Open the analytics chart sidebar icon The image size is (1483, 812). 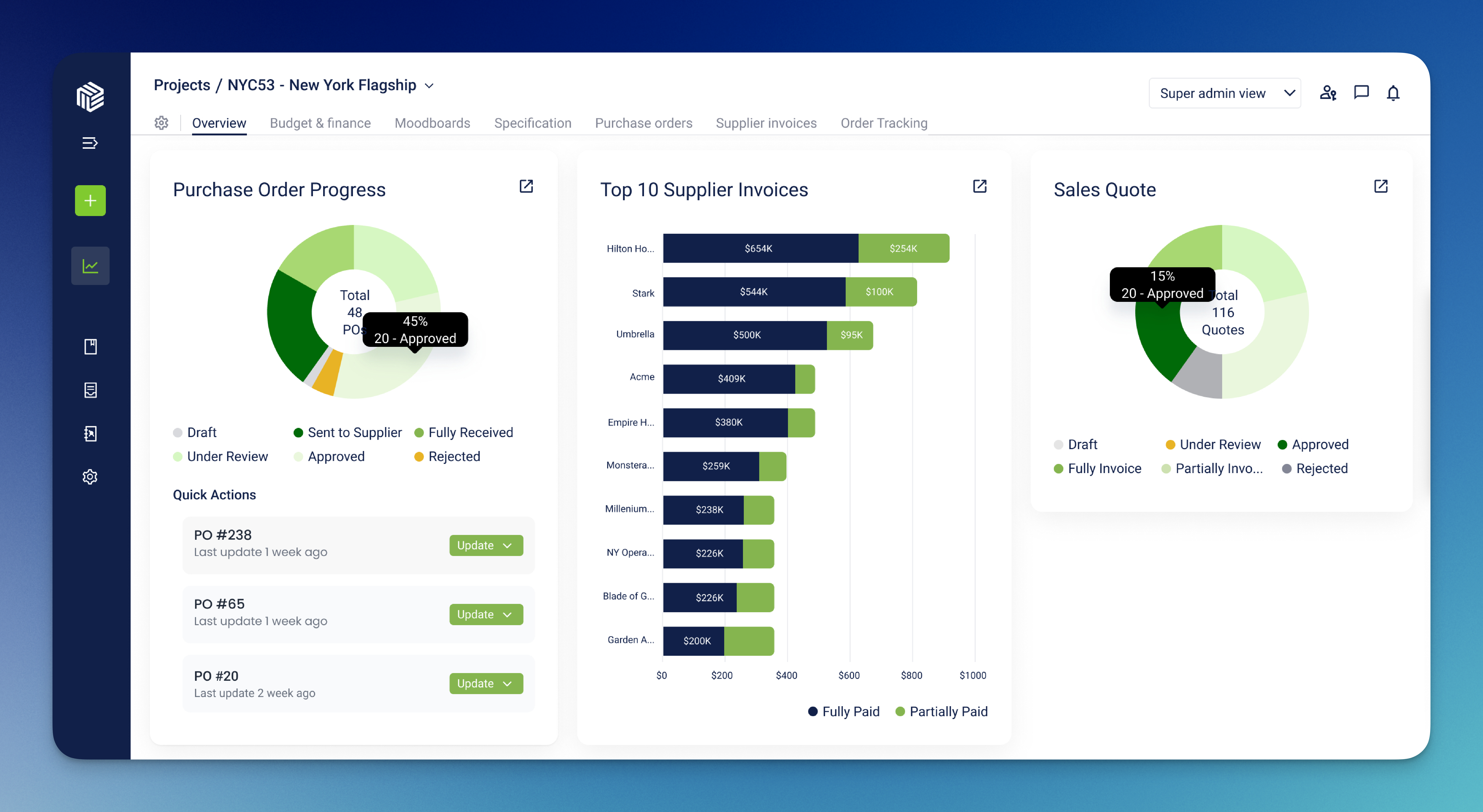[90, 265]
